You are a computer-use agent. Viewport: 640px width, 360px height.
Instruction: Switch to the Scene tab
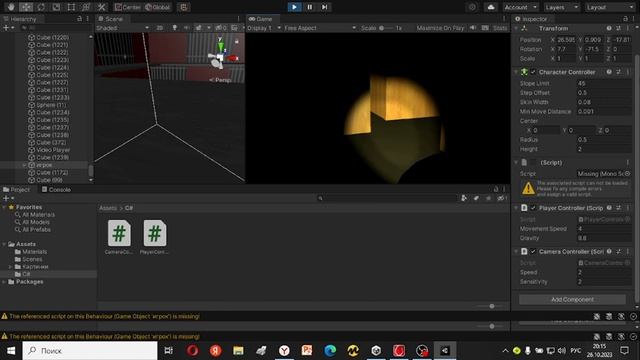[111, 19]
